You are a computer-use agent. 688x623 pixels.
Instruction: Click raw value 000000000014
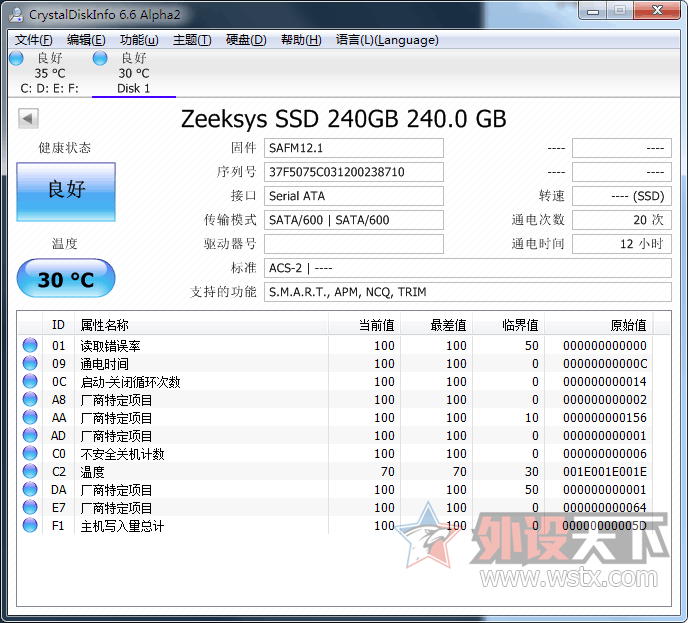pyautogui.click(x=605, y=382)
